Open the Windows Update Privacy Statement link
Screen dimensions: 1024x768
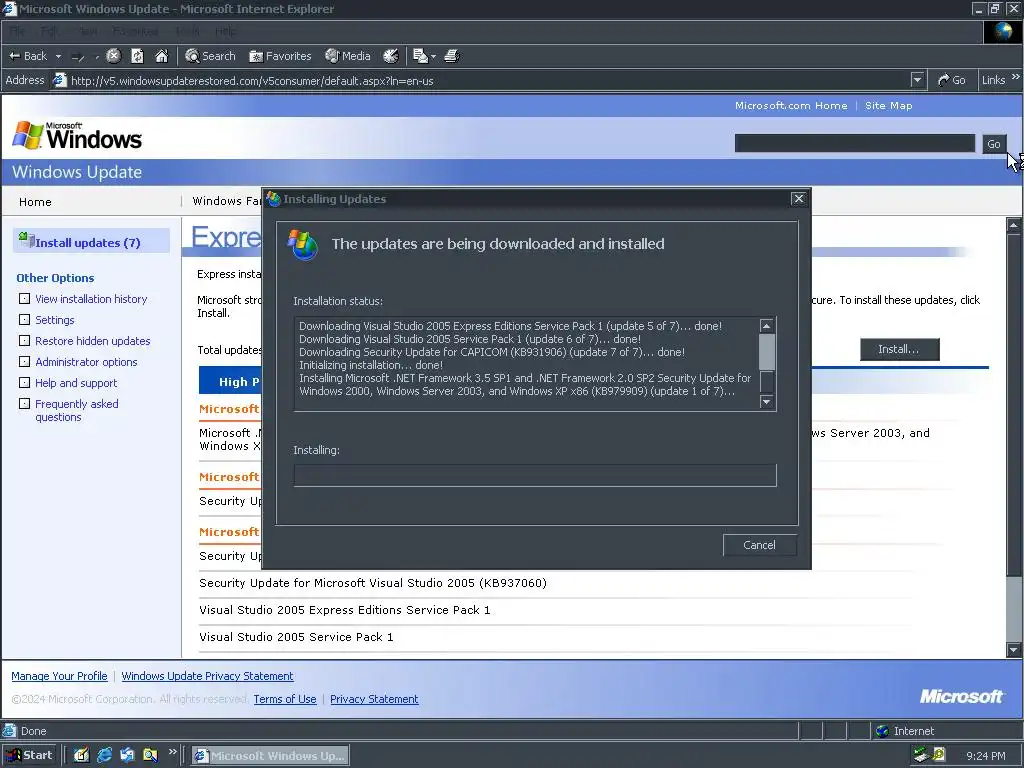click(207, 676)
